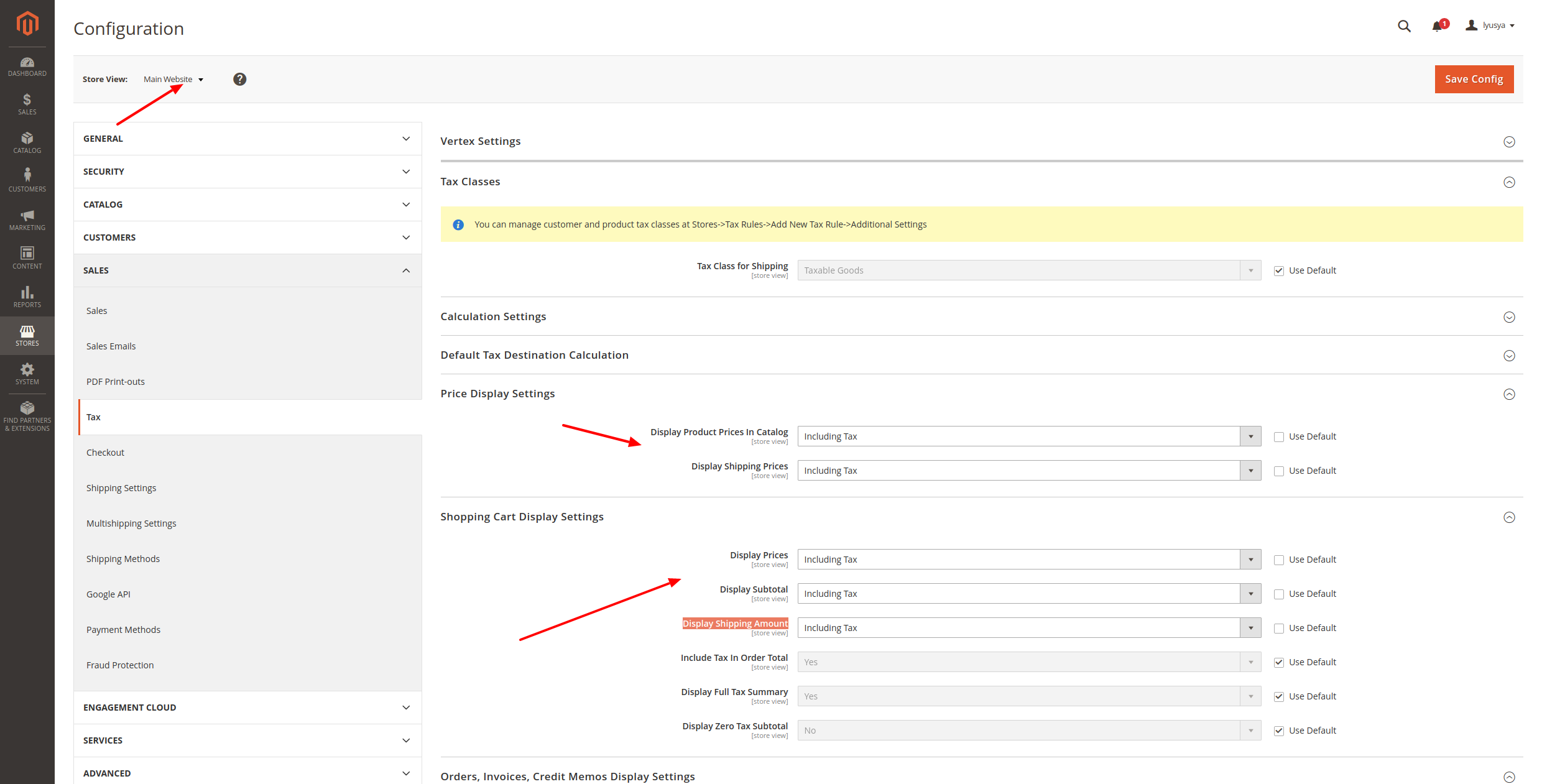The width and height of the screenshot is (1542, 784).
Task: Enable Use Default for Display Prices
Action: pos(1279,560)
